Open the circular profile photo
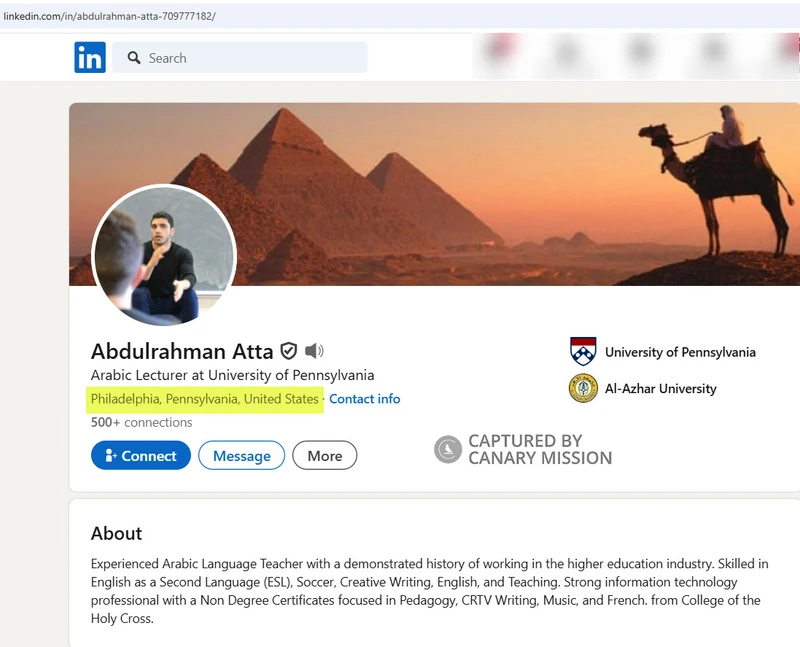Image resolution: width=800 pixels, height=647 pixels. [164, 255]
